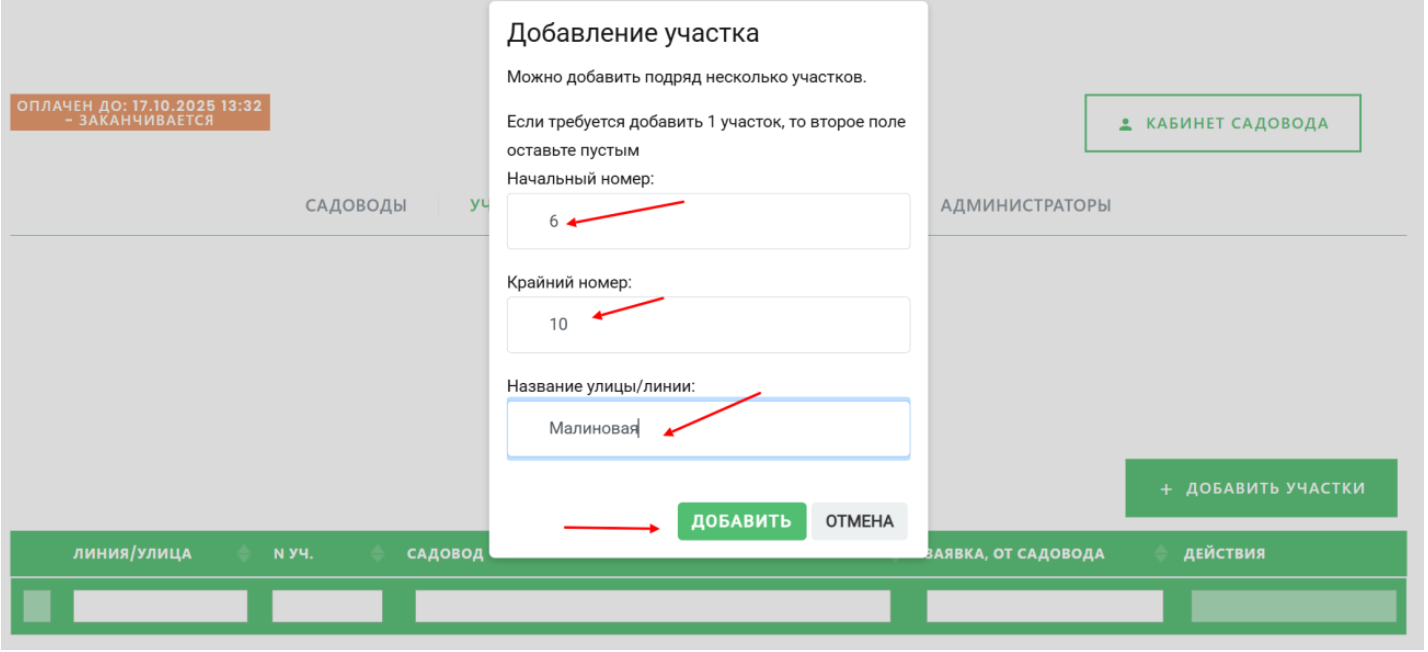Screen dimensions: 1428x652
Task: Sort by Линия/Улица column arrows
Action: click(244, 553)
